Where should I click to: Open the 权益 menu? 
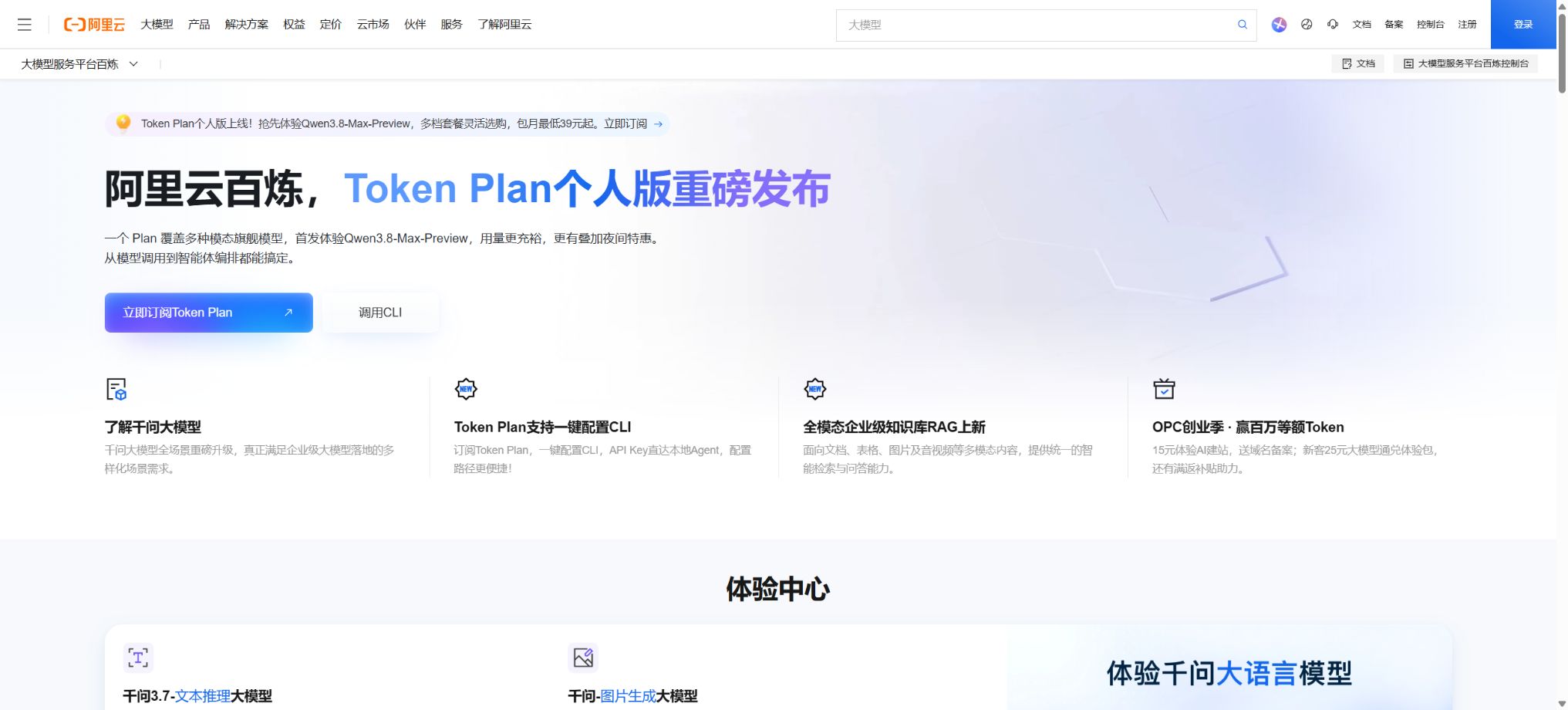click(x=294, y=25)
